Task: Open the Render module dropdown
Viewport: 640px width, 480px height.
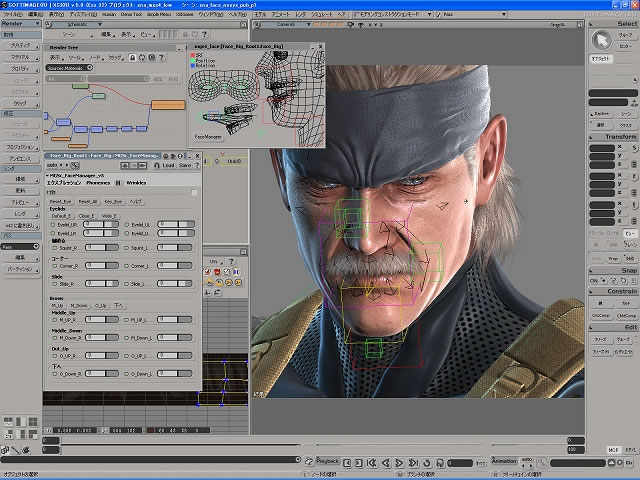Action: tap(20, 22)
